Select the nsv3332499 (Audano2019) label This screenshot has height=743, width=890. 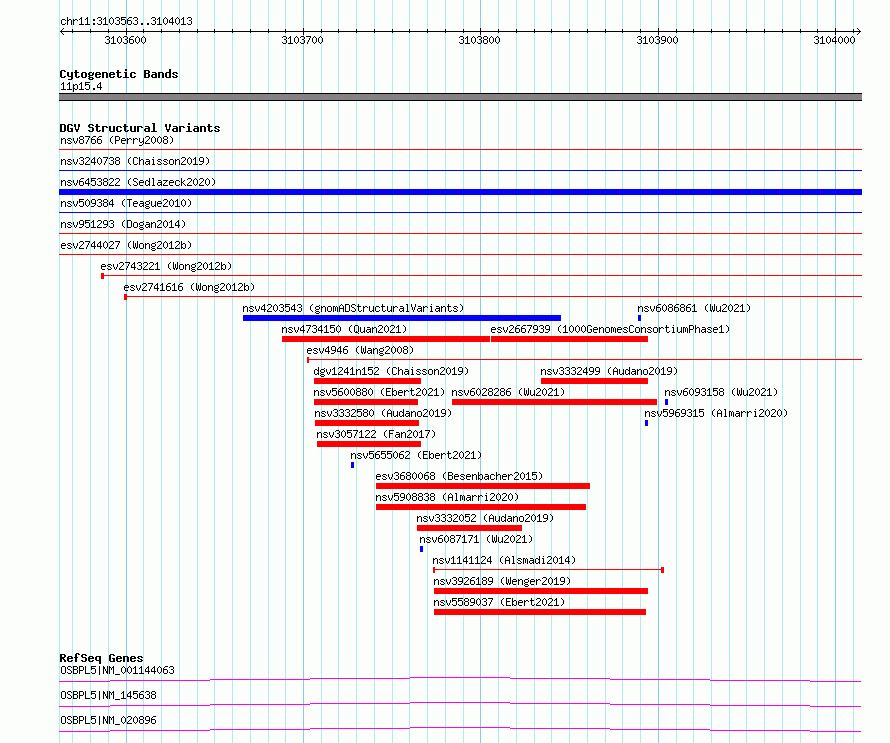coord(609,371)
